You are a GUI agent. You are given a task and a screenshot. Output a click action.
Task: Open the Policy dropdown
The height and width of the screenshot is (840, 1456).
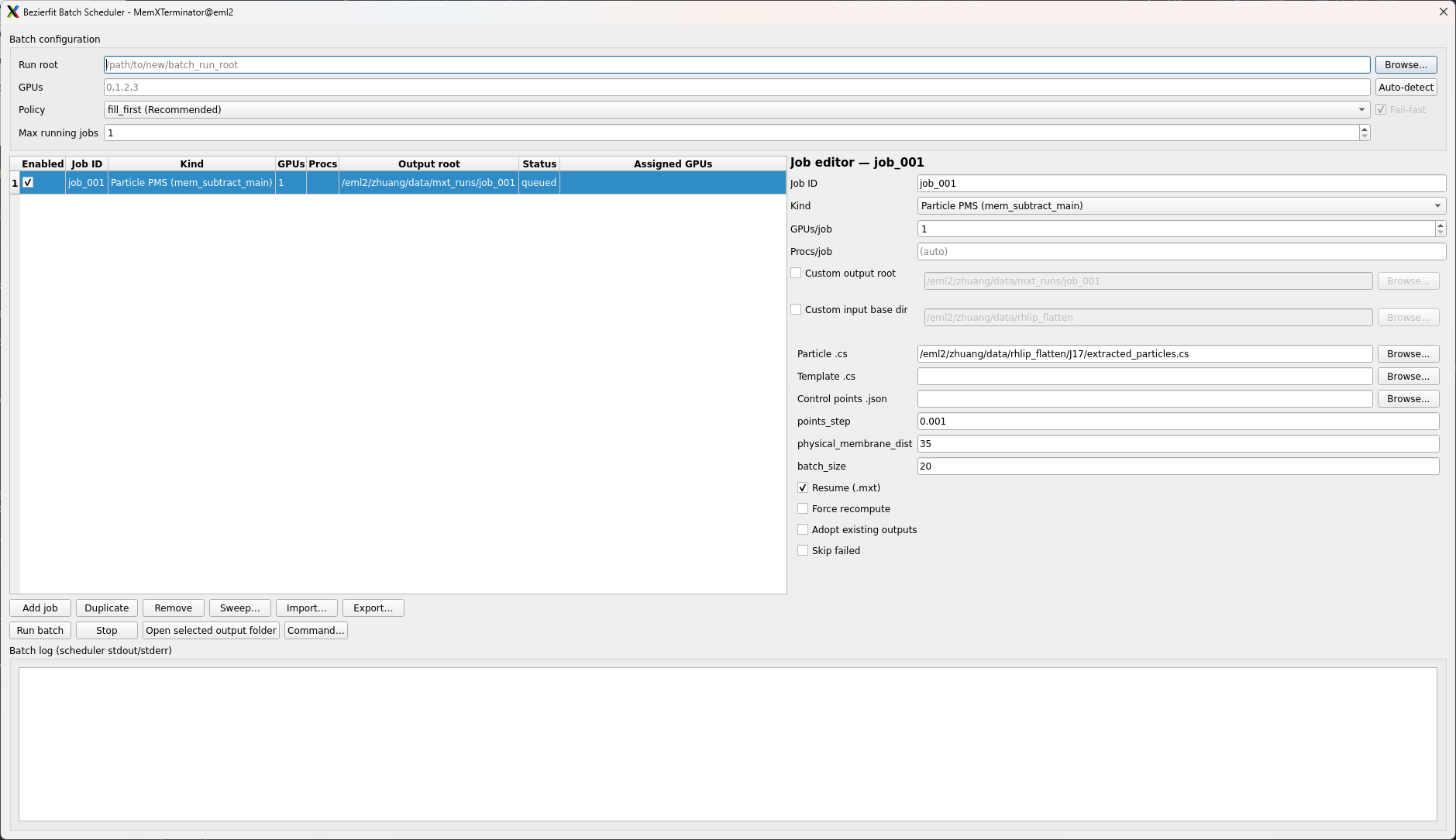(1361, 109)
